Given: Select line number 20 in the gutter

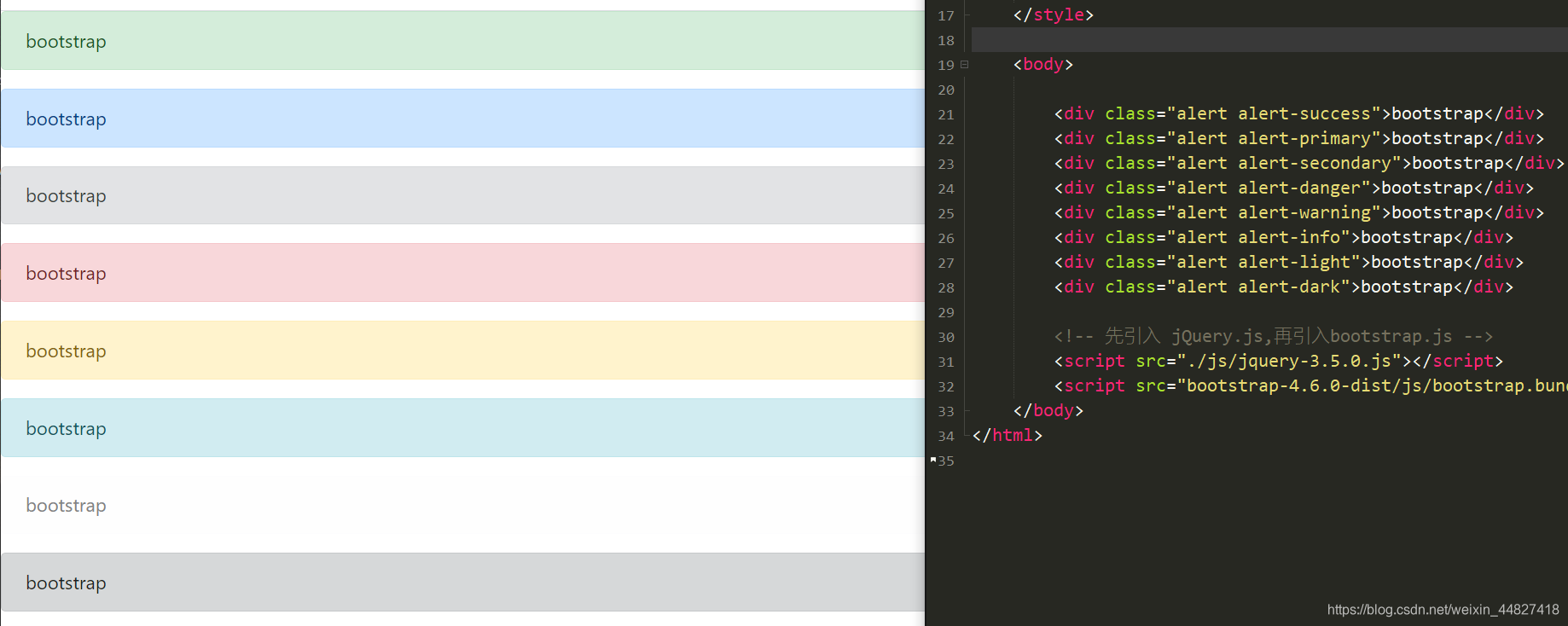Looking at the screenshot, I should tap(946, 90).
